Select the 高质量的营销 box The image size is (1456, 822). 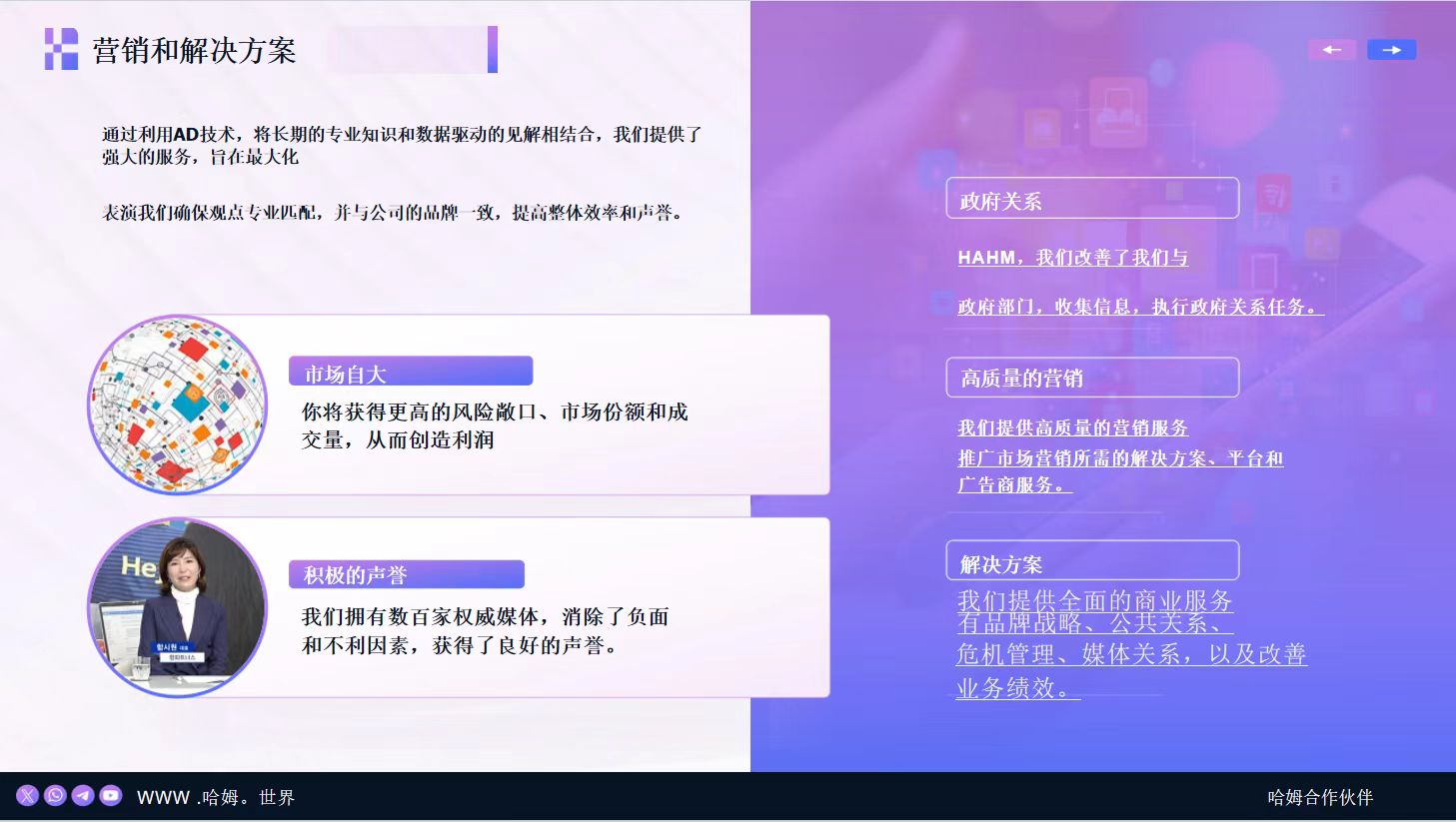coord(1092,378)
